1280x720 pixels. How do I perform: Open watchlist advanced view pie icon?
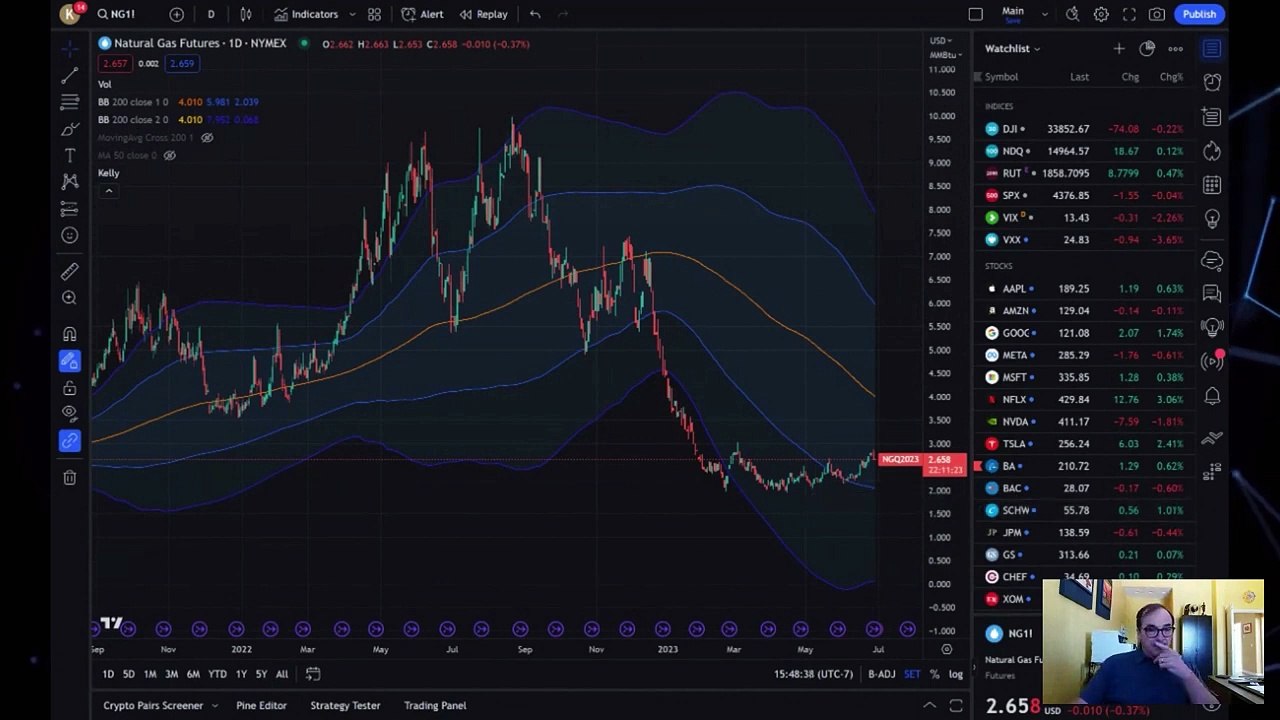pos(1147,48)
